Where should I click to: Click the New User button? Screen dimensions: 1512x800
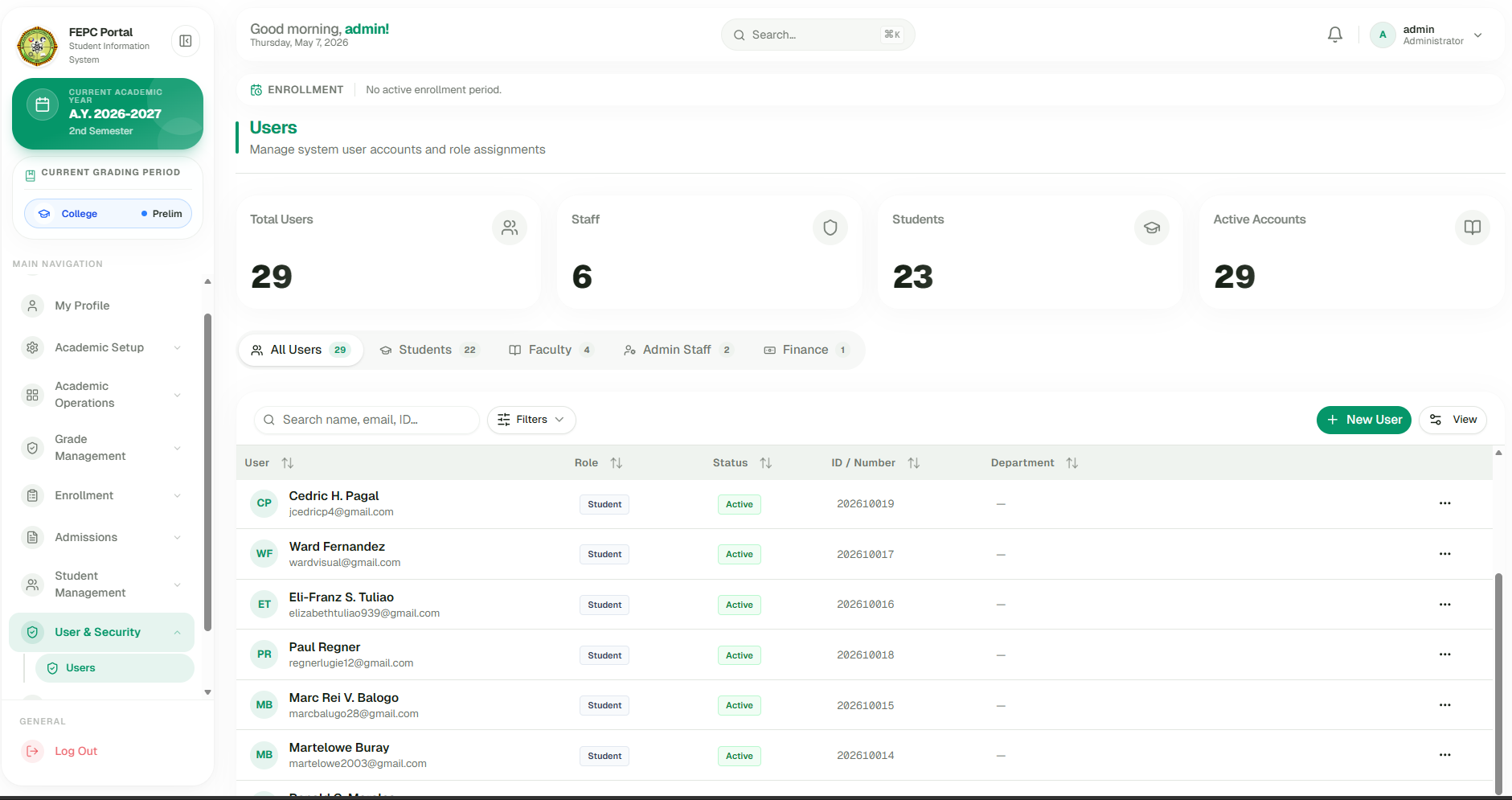[x=1363, y=420]
